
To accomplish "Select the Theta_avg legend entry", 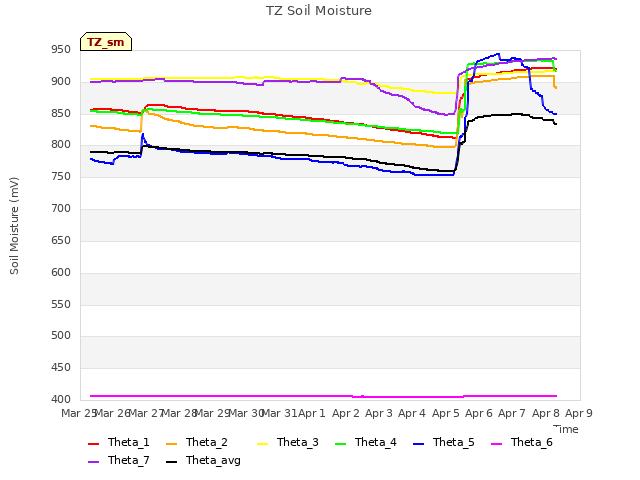I will point(204,460).
